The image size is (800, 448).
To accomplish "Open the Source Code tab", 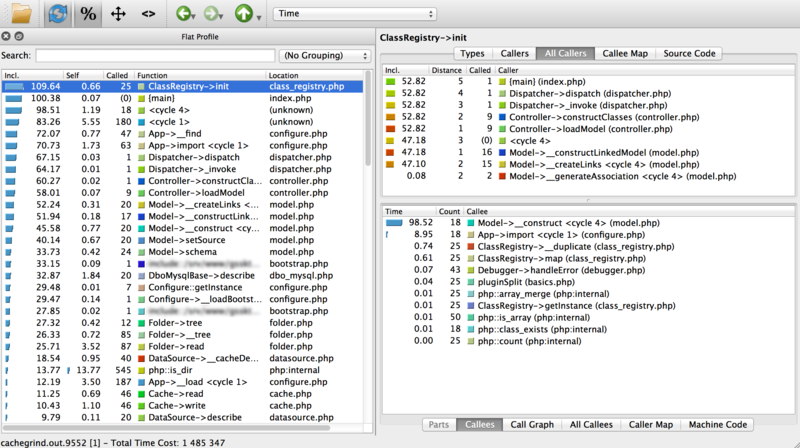I will [689, 54].
